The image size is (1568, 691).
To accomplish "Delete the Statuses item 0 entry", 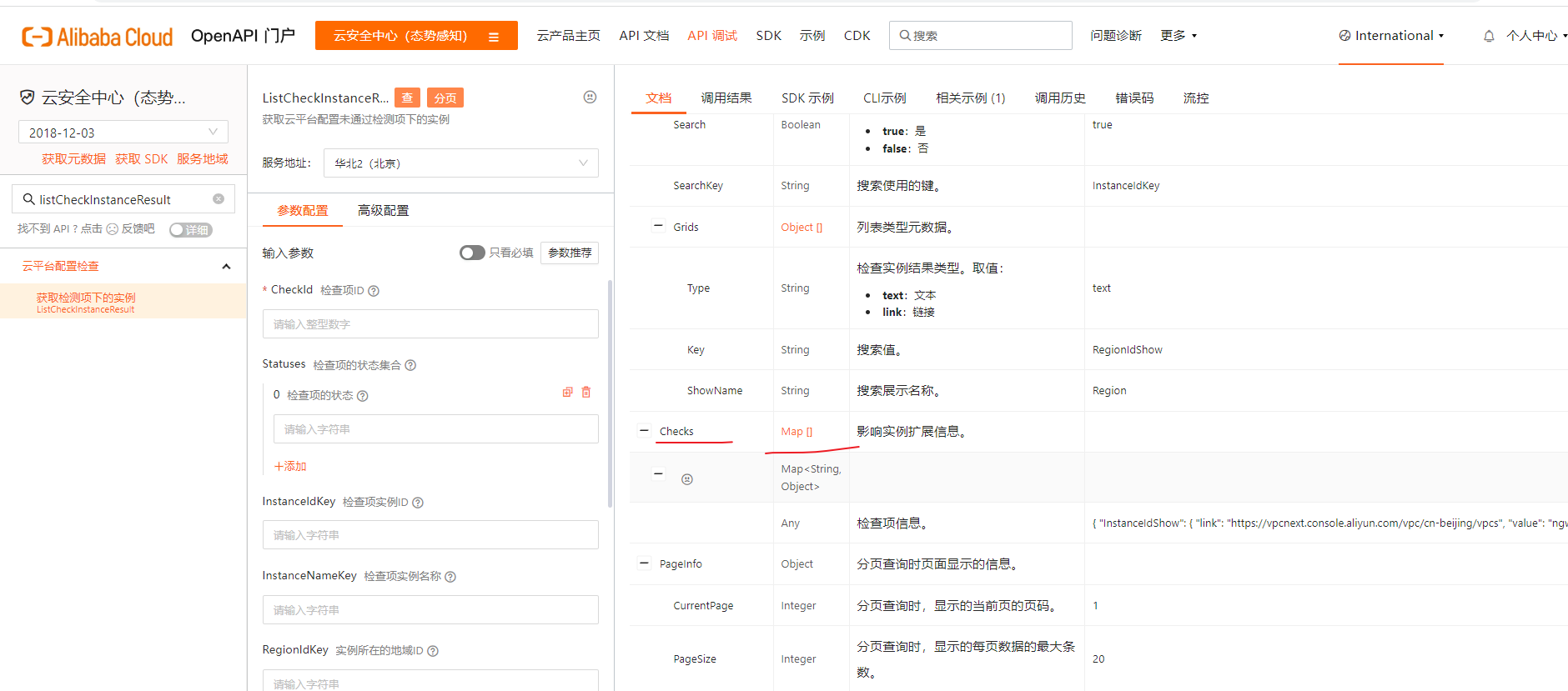I will click(586, 392).
